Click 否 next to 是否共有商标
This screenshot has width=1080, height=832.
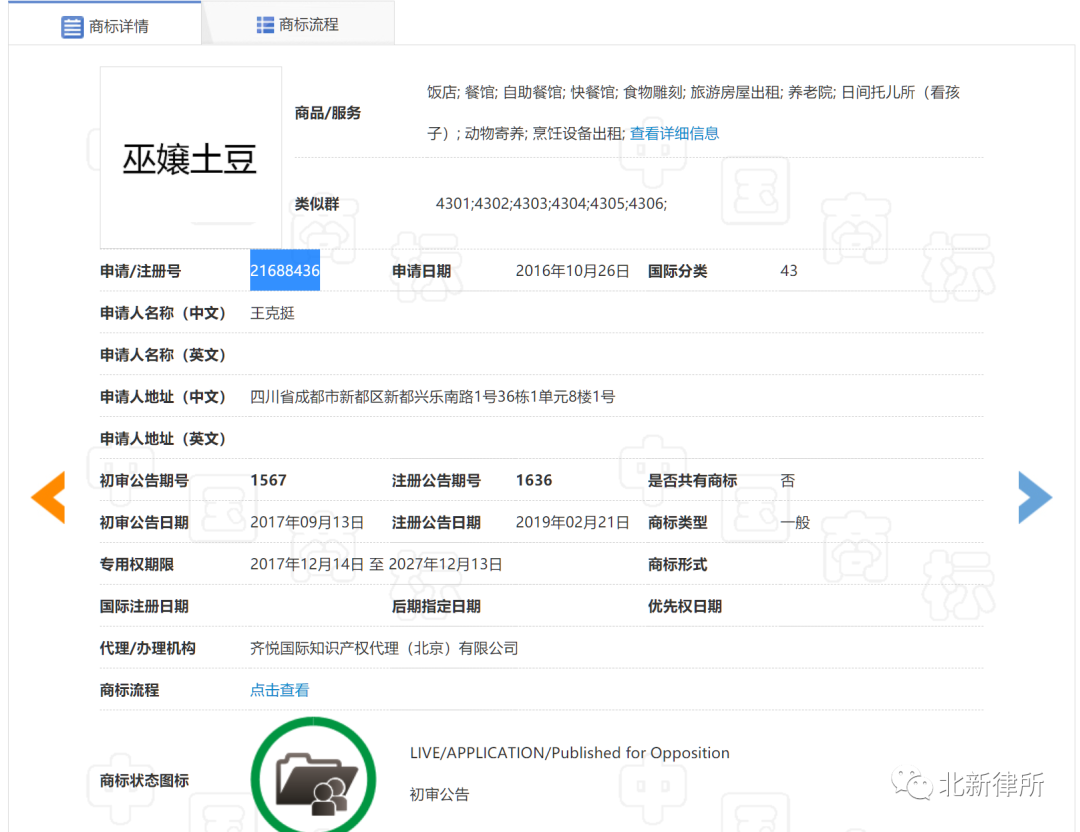788,480
